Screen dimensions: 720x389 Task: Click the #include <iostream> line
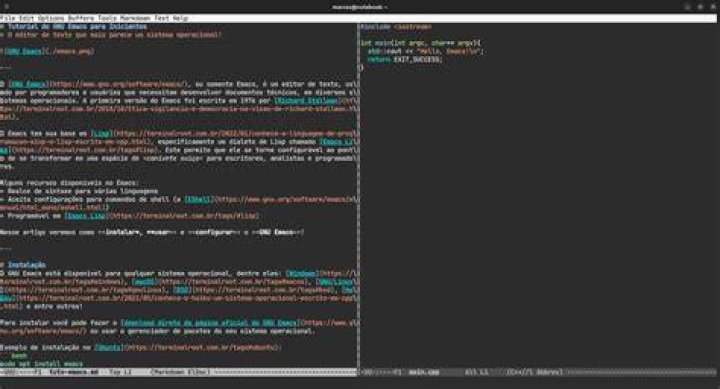[x=395, y=27]
